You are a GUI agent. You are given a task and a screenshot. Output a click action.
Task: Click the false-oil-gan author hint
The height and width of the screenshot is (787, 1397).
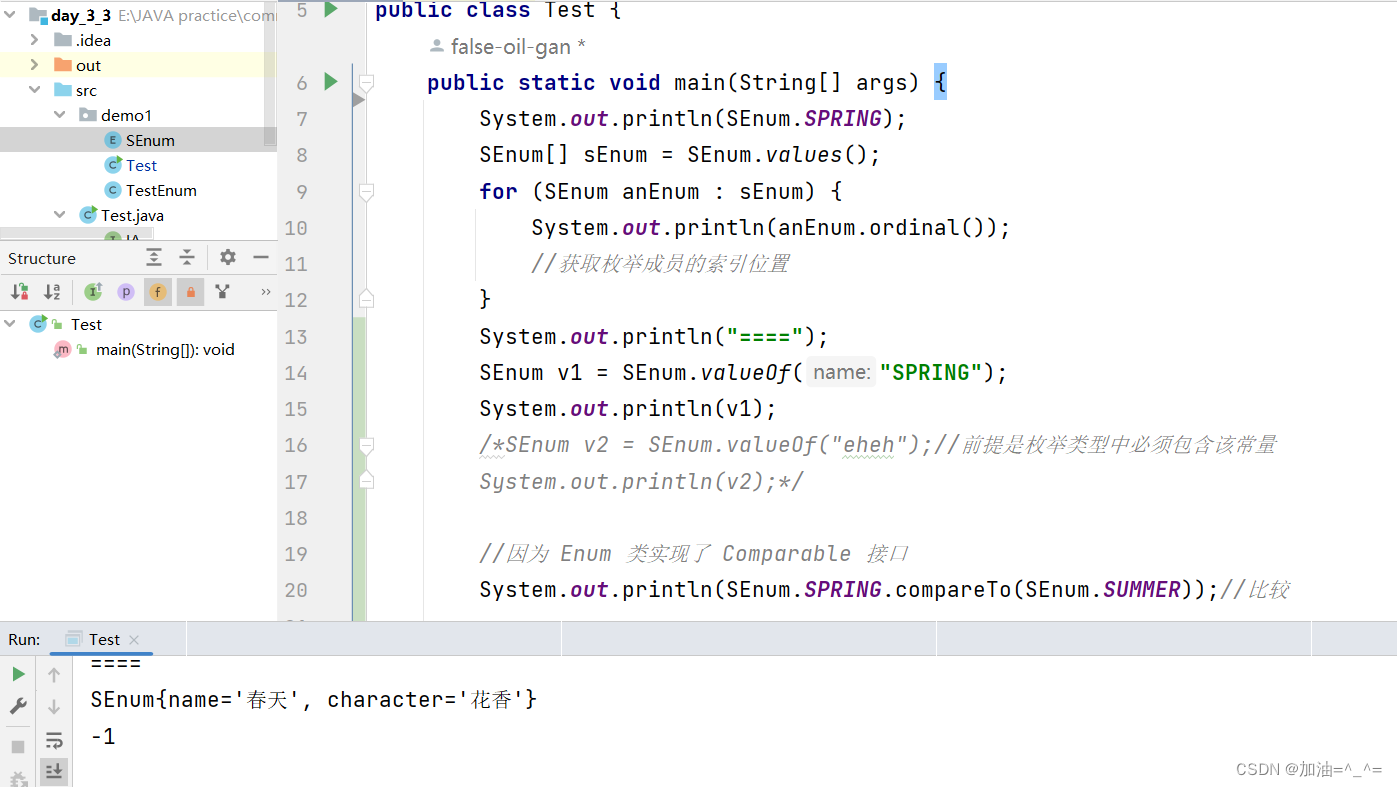click(508, 46)
